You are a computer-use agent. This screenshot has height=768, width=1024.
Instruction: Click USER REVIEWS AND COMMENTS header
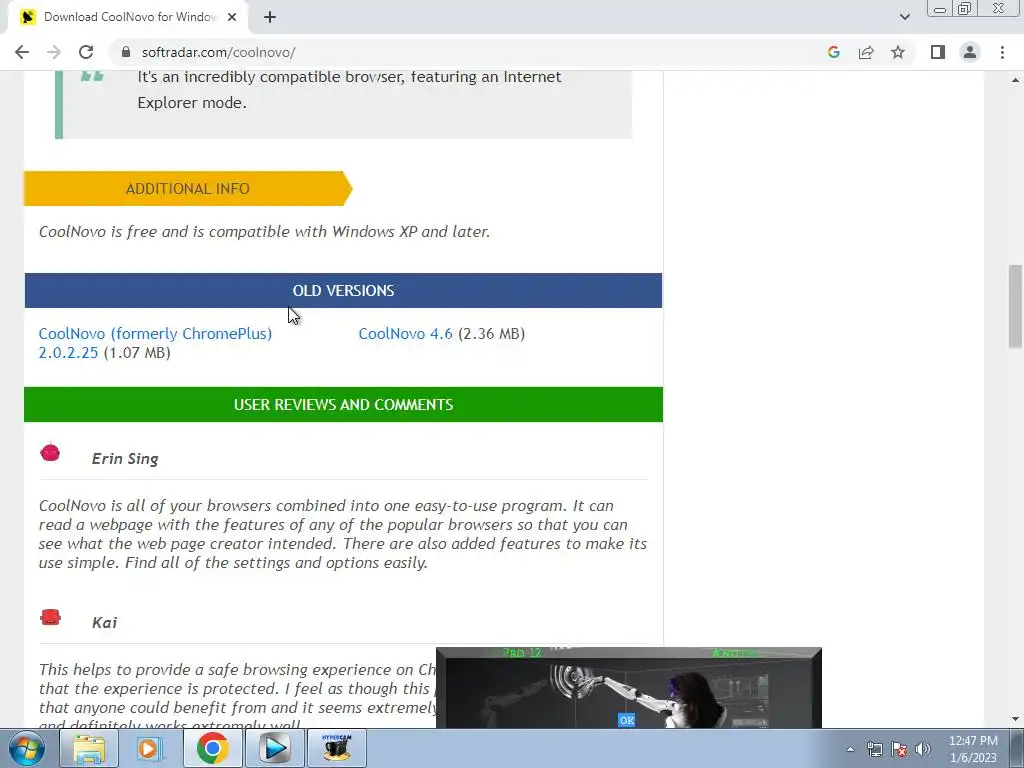tap(344, 404)
